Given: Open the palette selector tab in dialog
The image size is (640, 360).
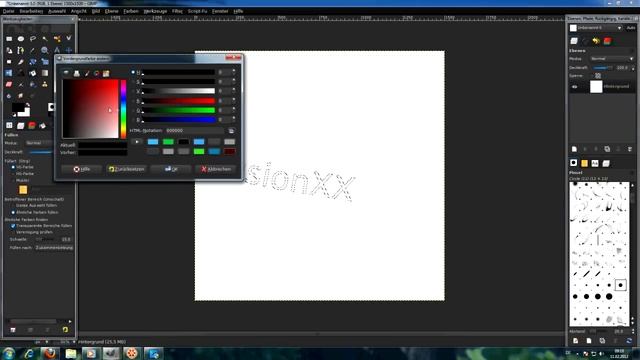Looking at the screenshot, I should [106, 73].
